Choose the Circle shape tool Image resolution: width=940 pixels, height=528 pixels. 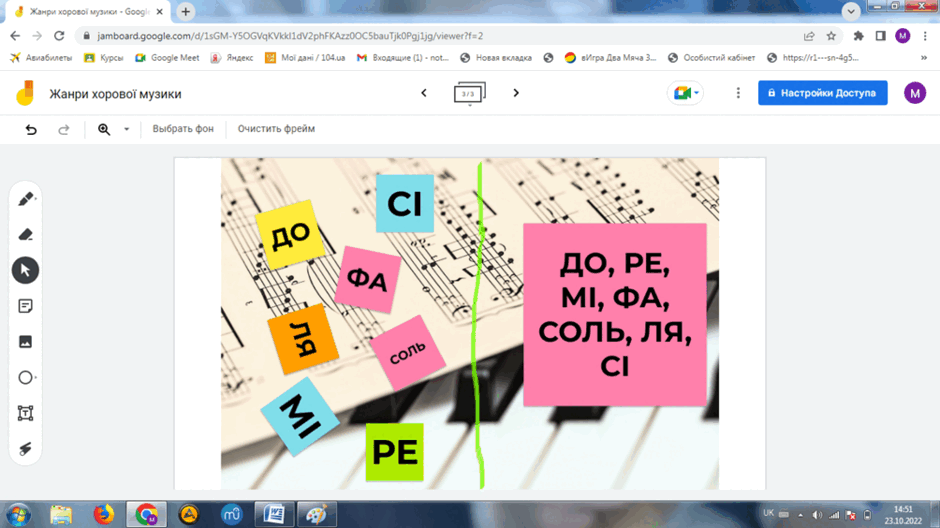[x=25, y=378]
